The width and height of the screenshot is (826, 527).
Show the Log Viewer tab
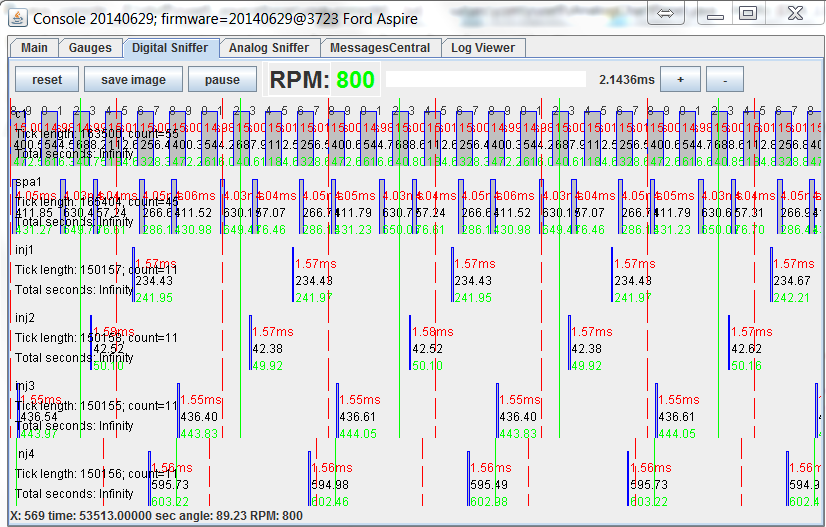pyautogui.click(x=483, y=48)
